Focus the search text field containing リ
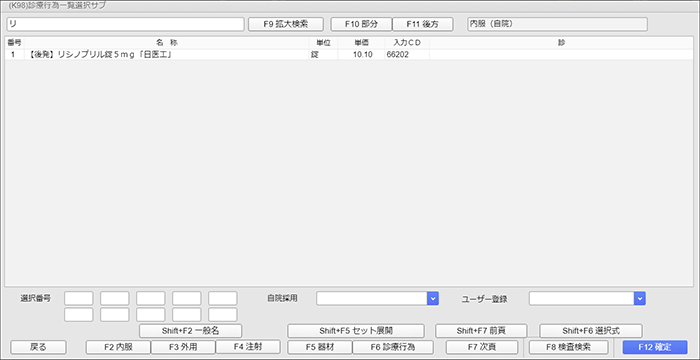700x360 pixels. [125, 24]
